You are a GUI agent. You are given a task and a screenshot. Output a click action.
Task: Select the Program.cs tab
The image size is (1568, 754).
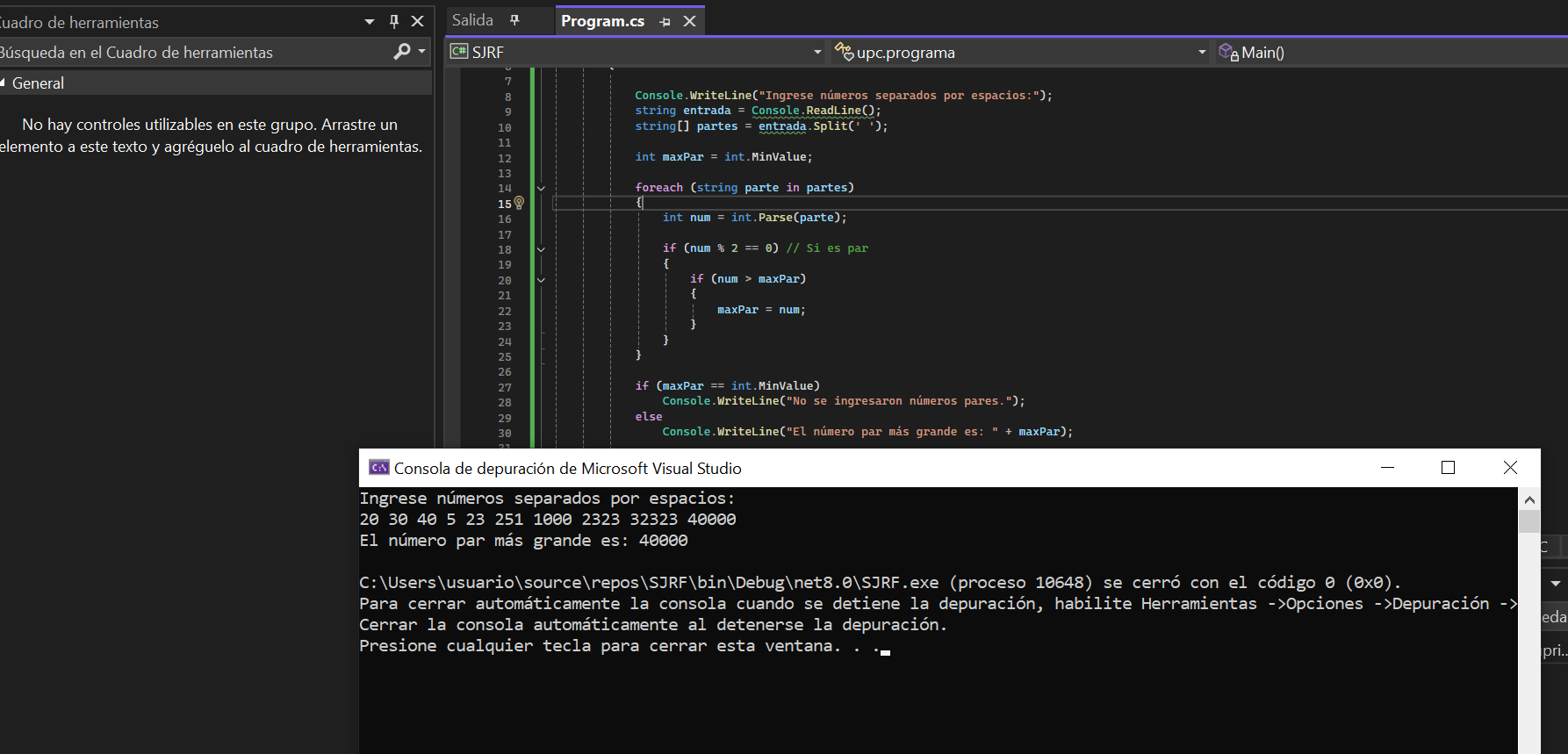pos(602,21)
